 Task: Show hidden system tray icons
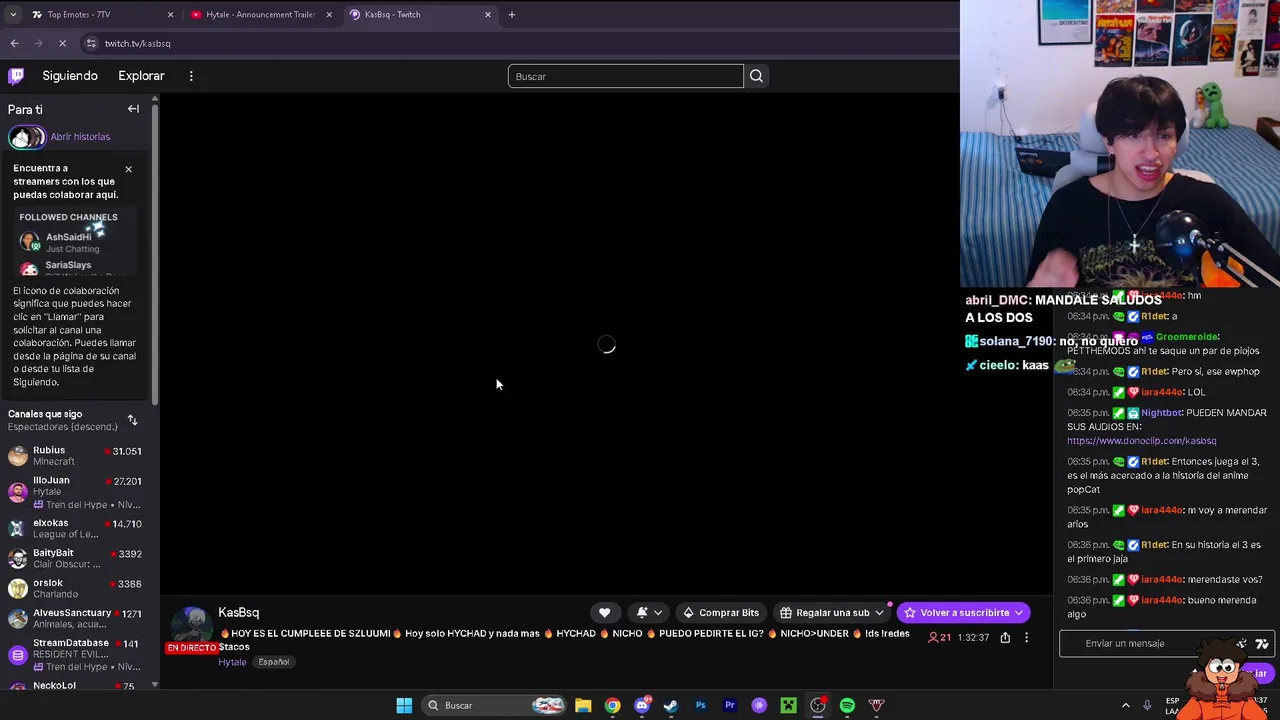click(x=1125, y=705)
